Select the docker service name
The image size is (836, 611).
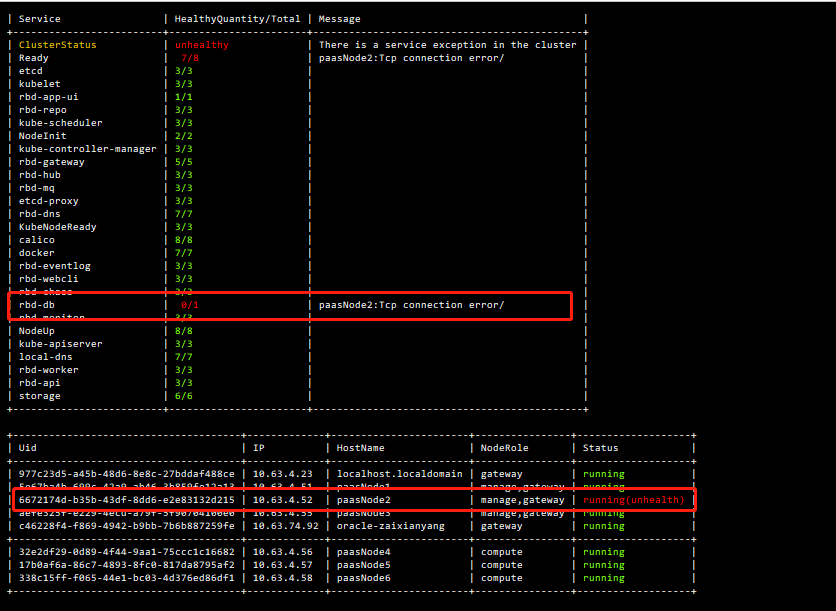[x=37, y=253]
